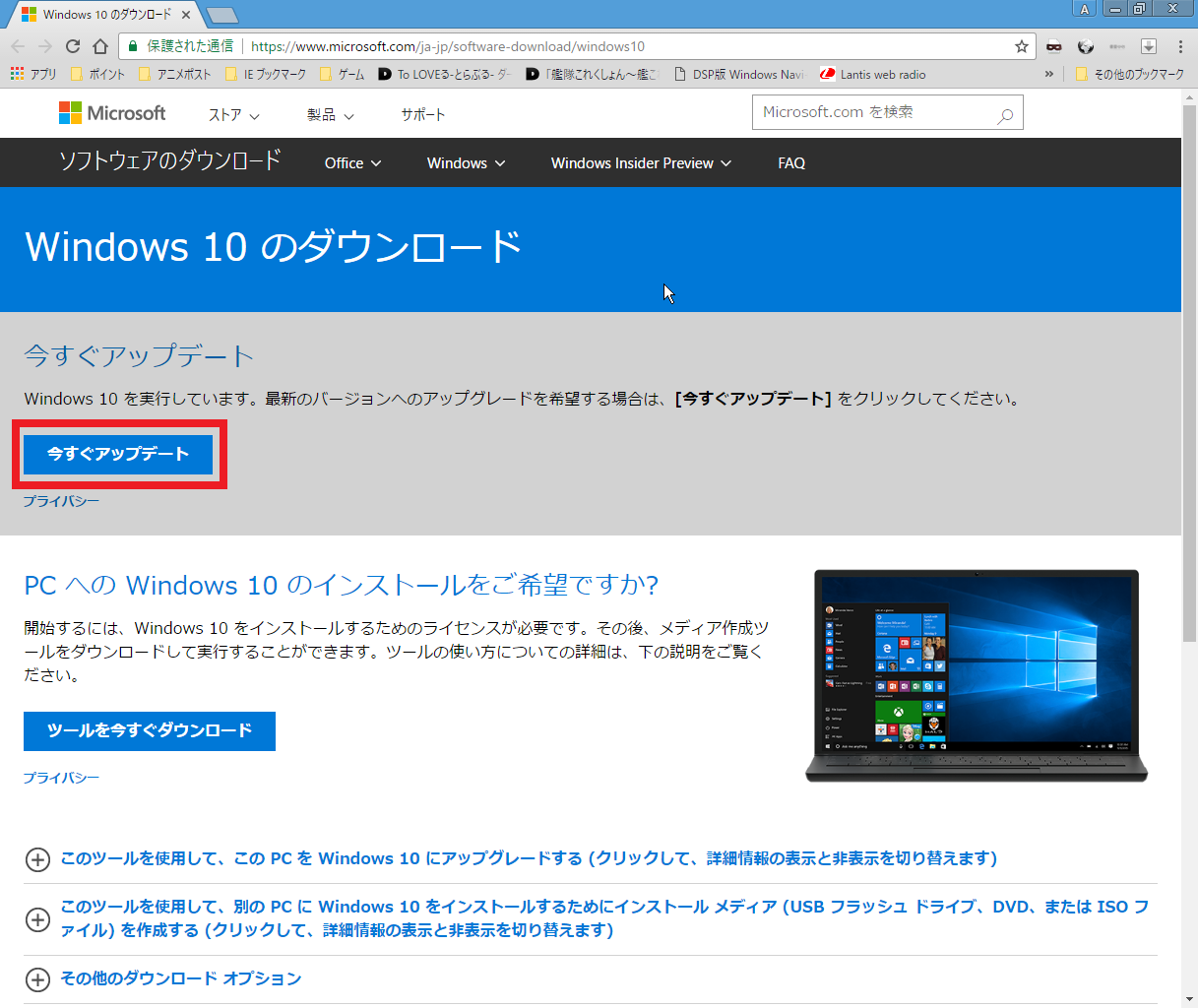Open the 艦隊これくしょん bookmark
Viewport: 1198px width, 1008px height.
[592, 74]
